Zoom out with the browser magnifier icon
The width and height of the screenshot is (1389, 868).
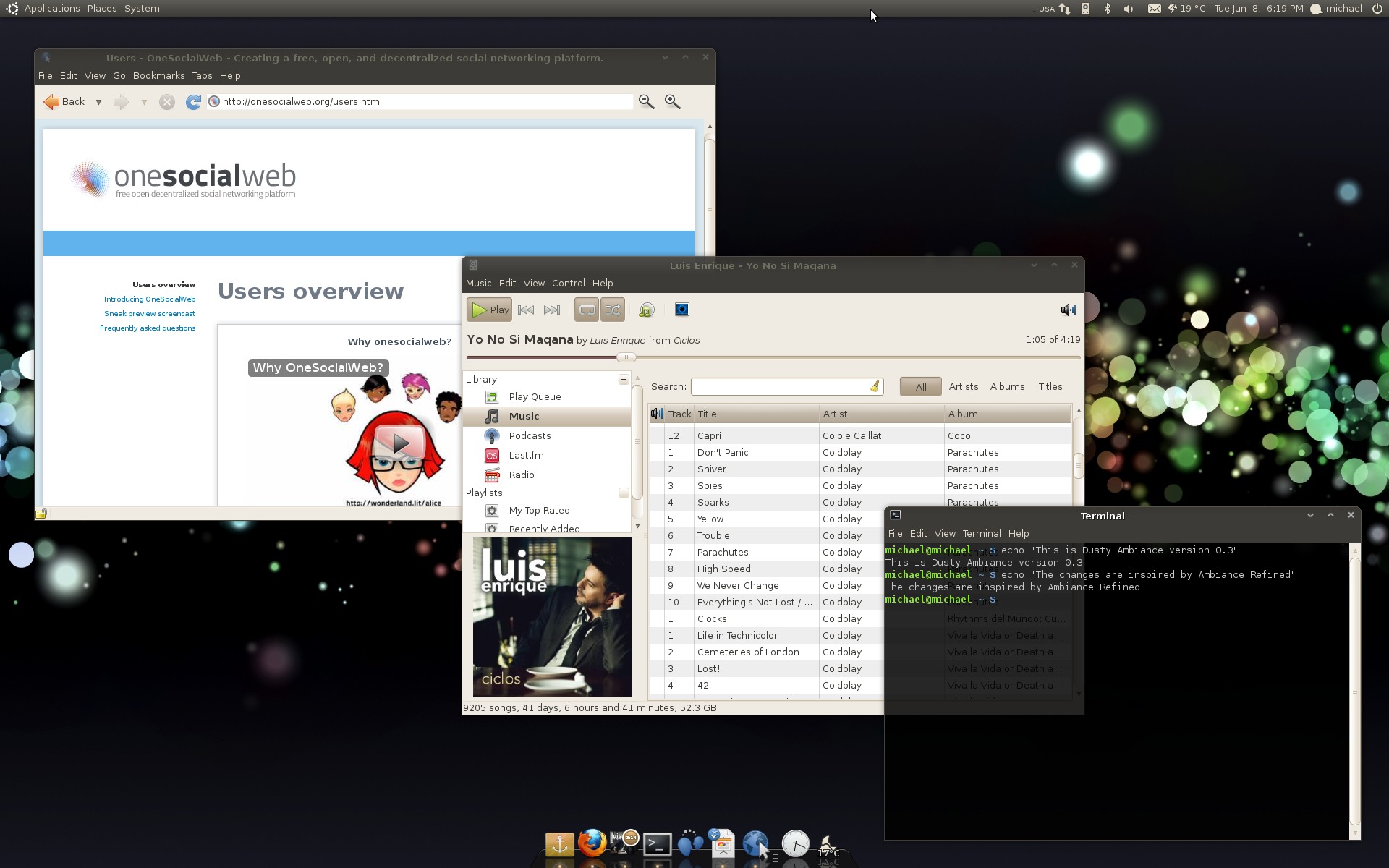click(646, 102)
